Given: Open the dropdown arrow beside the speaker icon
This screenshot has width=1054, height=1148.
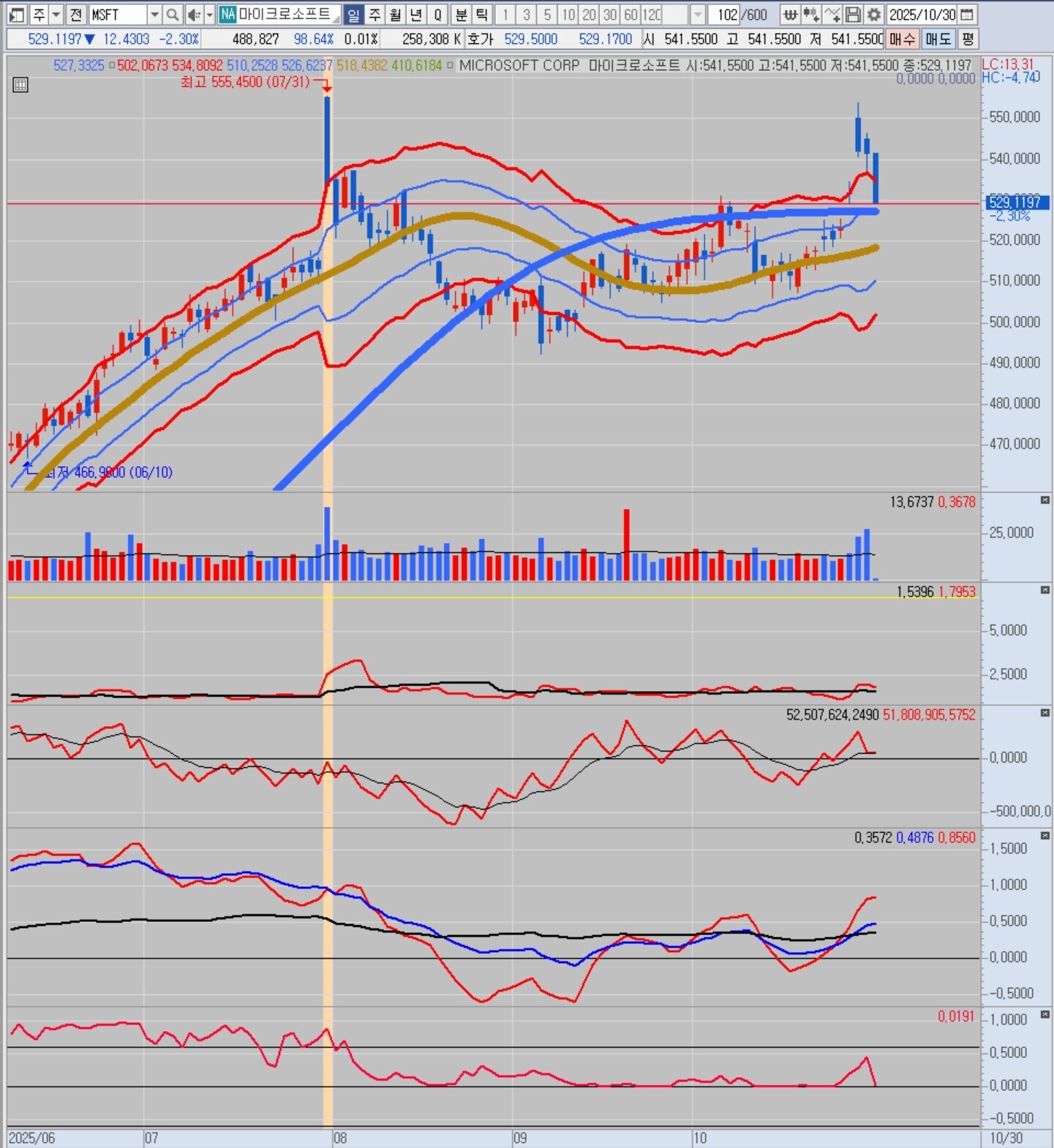Looking at the screenshot, I should pyautogui.click(x=209, y=14).
